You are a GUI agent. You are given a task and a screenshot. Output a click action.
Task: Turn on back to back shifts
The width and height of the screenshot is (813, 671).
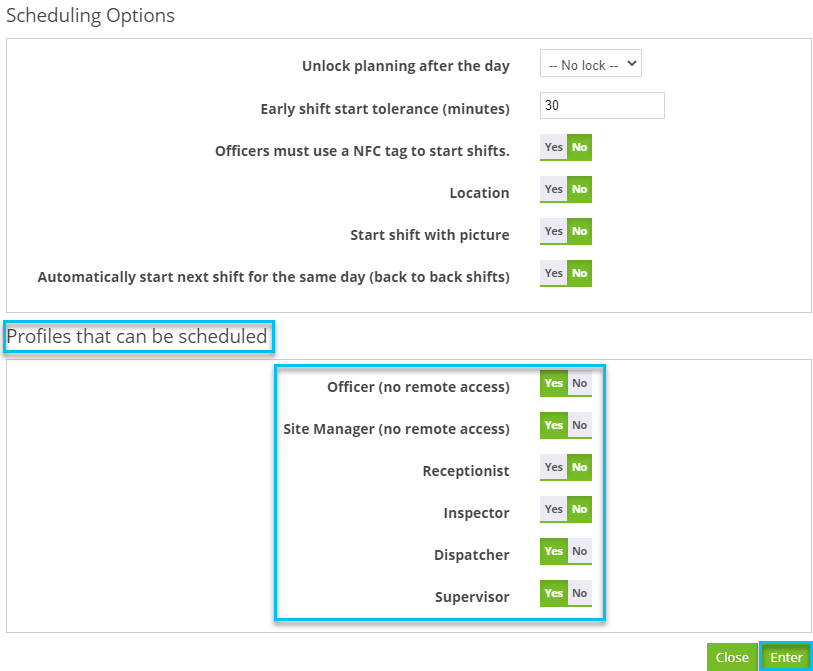pos(553,273)
